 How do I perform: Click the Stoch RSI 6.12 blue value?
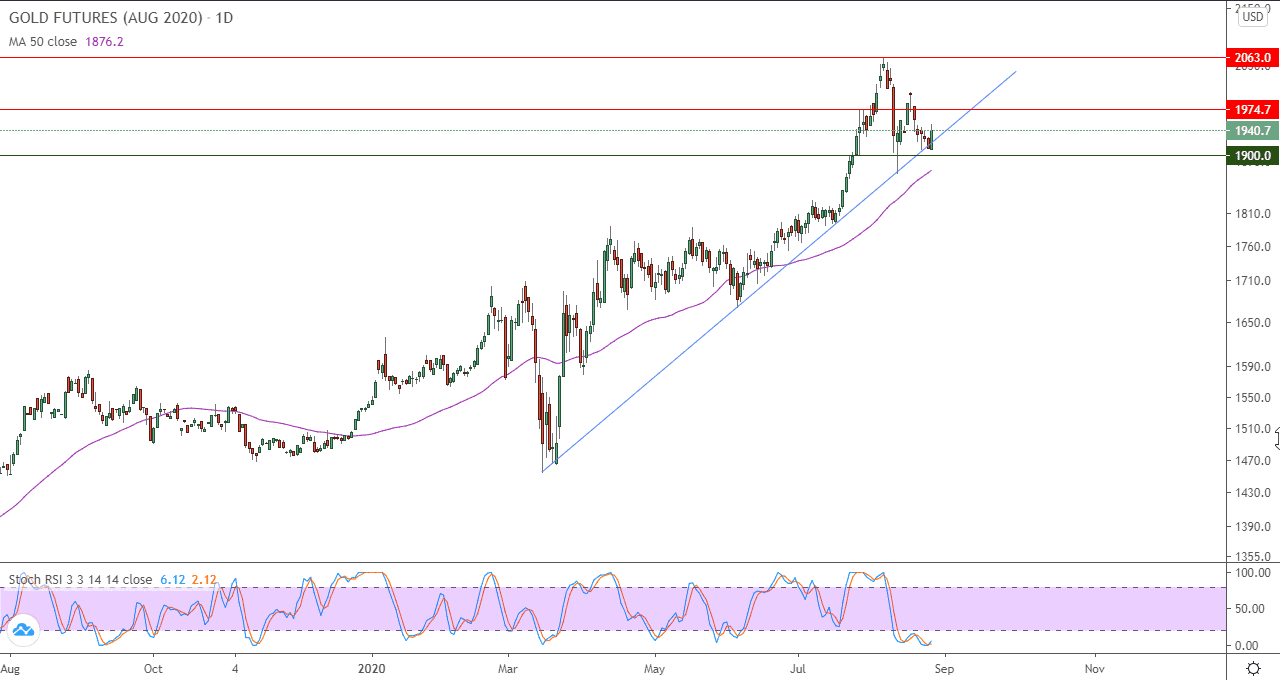coord(172,579)
